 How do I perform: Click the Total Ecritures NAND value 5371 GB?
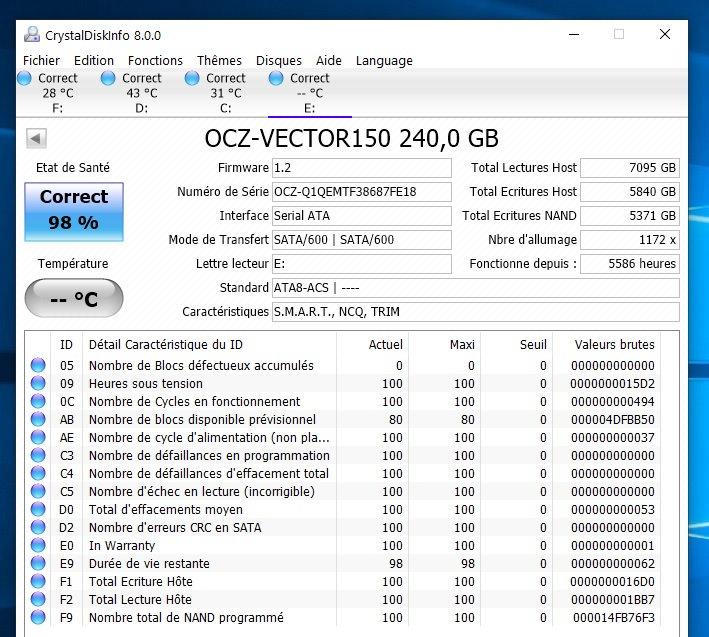[630, 216]
